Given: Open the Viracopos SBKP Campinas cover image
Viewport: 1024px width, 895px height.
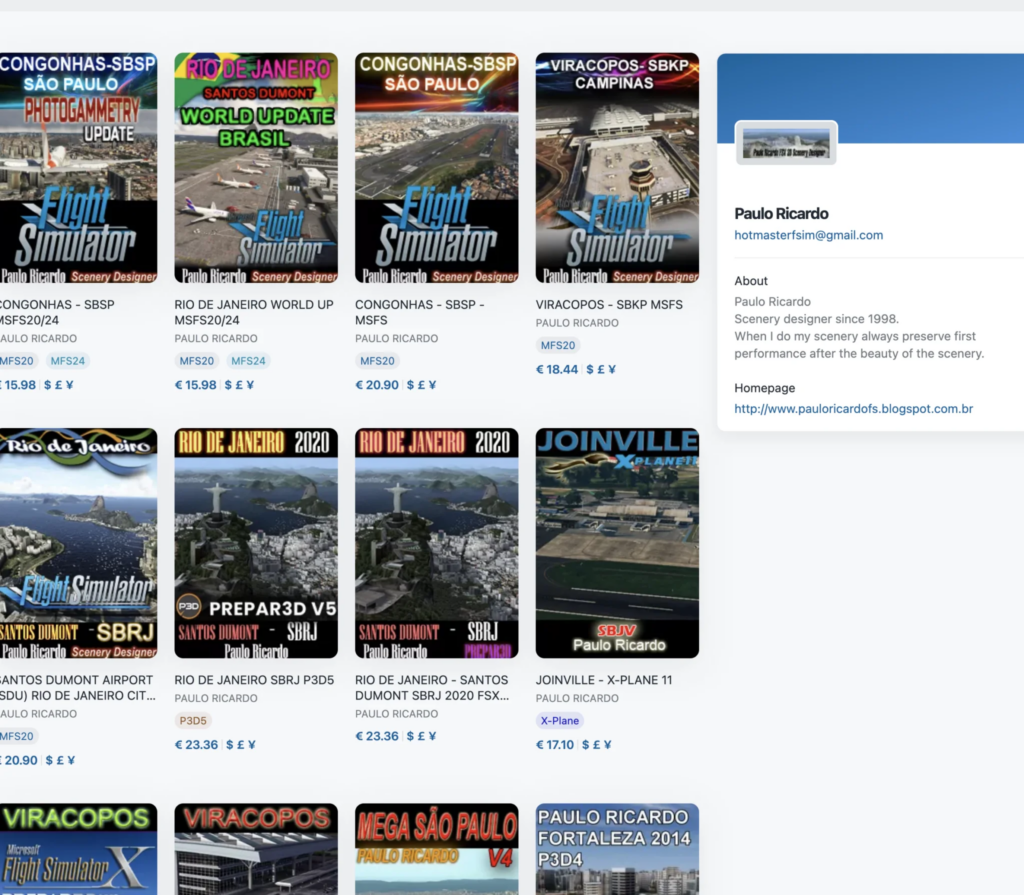Looking at the screenshot, I should pyautogui.click(x=617, y=168).
